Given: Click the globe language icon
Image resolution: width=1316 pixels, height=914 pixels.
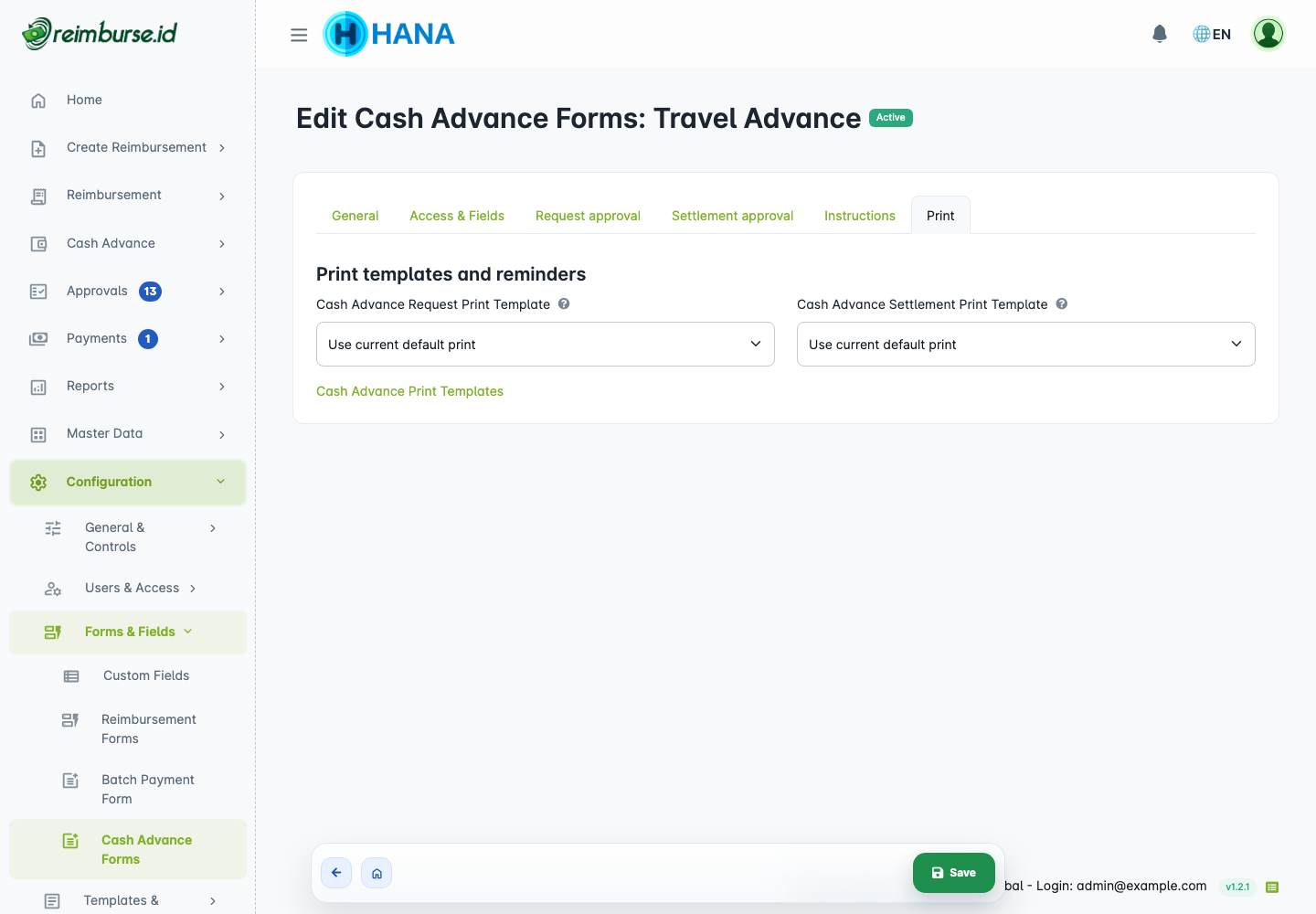Looking at the screenshot, I should tap(1202, 34).
